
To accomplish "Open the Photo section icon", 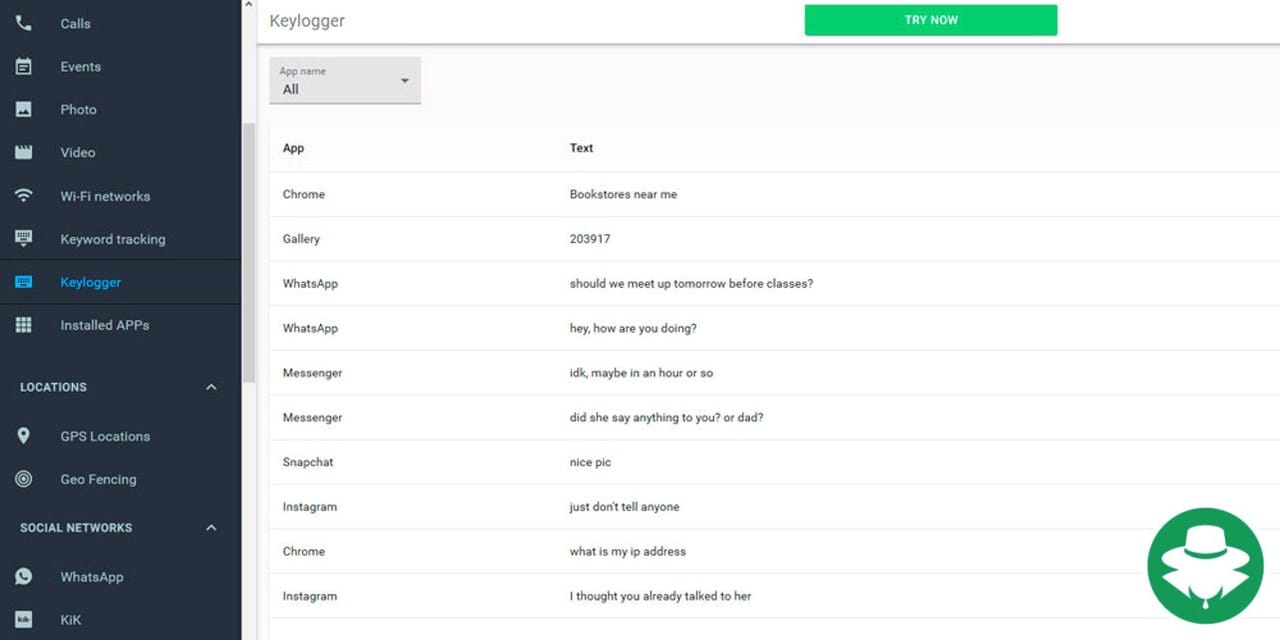I will [x=23, y=109].
